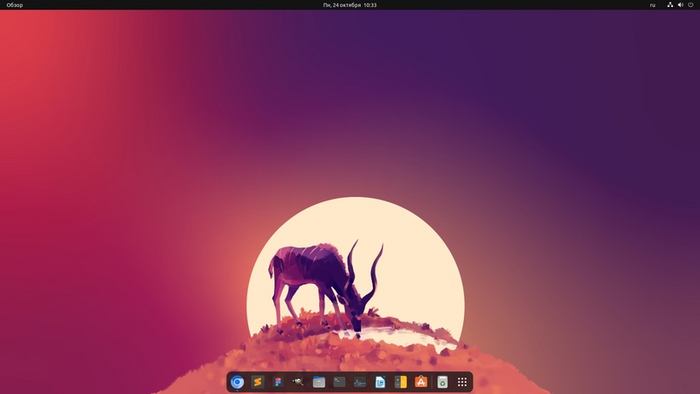
Task: Open the Обзор activities overview
Action: coord(15,5)
